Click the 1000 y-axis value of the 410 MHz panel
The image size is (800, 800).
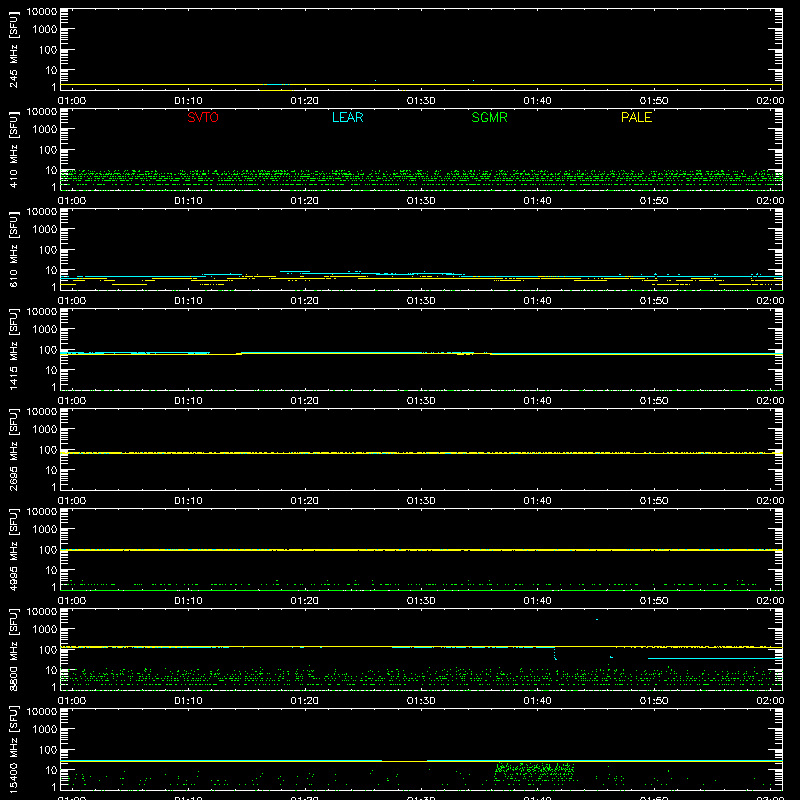click(x=45, y=129)
